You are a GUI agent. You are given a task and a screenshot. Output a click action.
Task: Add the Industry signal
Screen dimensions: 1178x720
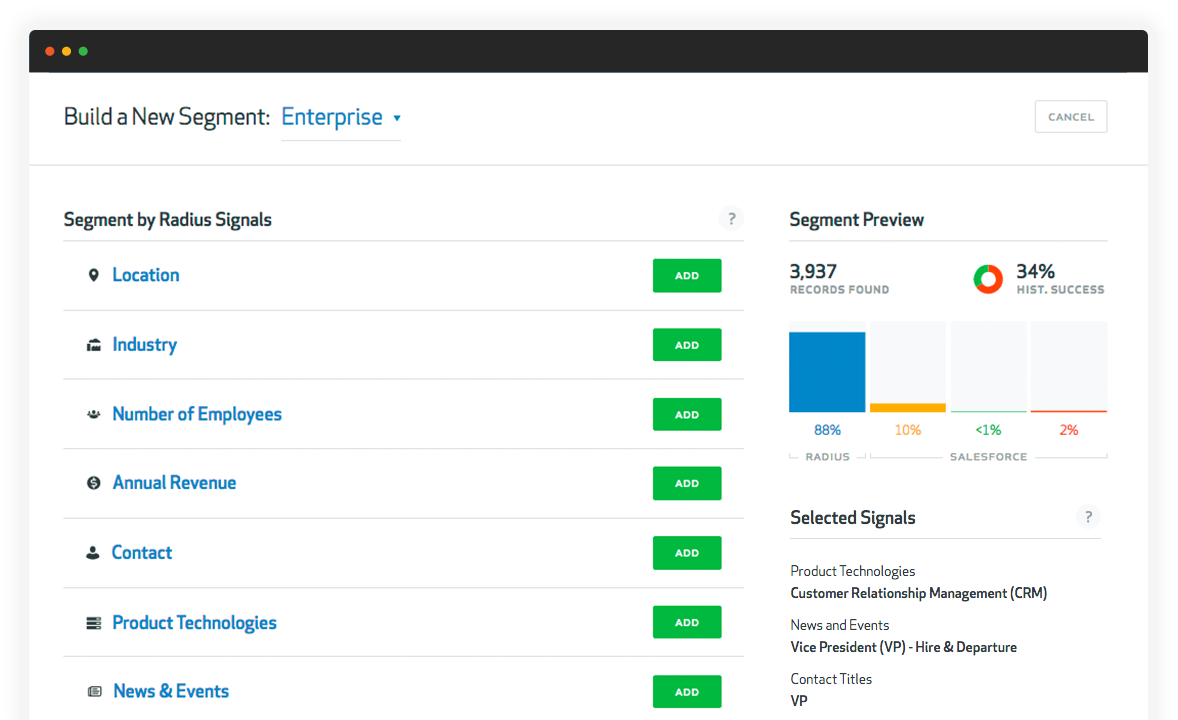click(687, 345)
